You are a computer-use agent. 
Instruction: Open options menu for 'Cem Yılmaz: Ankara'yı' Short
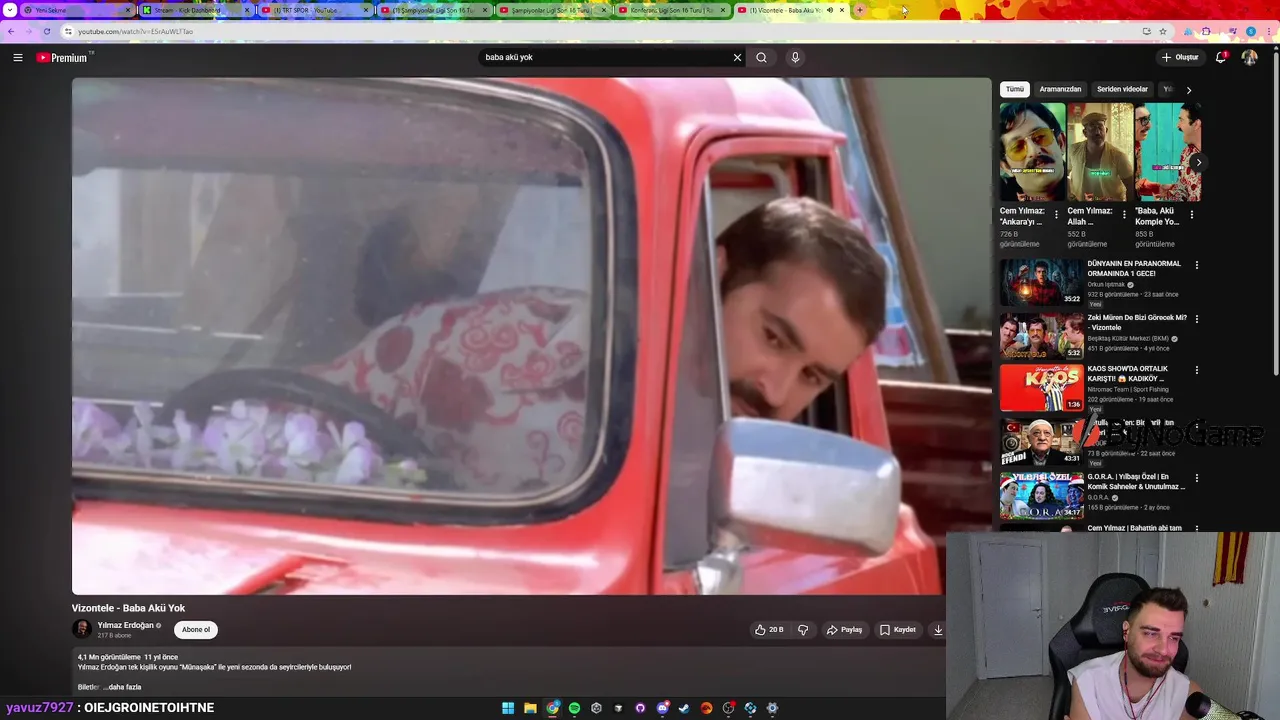tap(1056, 214)
